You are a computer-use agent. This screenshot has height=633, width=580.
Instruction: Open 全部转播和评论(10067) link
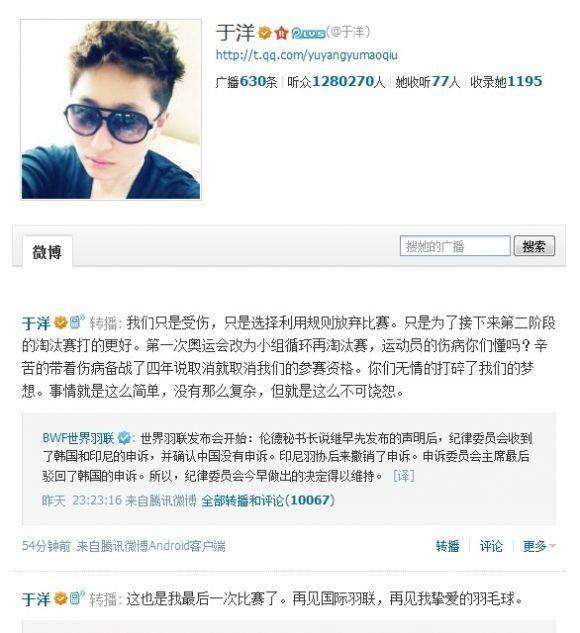pos(268,501)
